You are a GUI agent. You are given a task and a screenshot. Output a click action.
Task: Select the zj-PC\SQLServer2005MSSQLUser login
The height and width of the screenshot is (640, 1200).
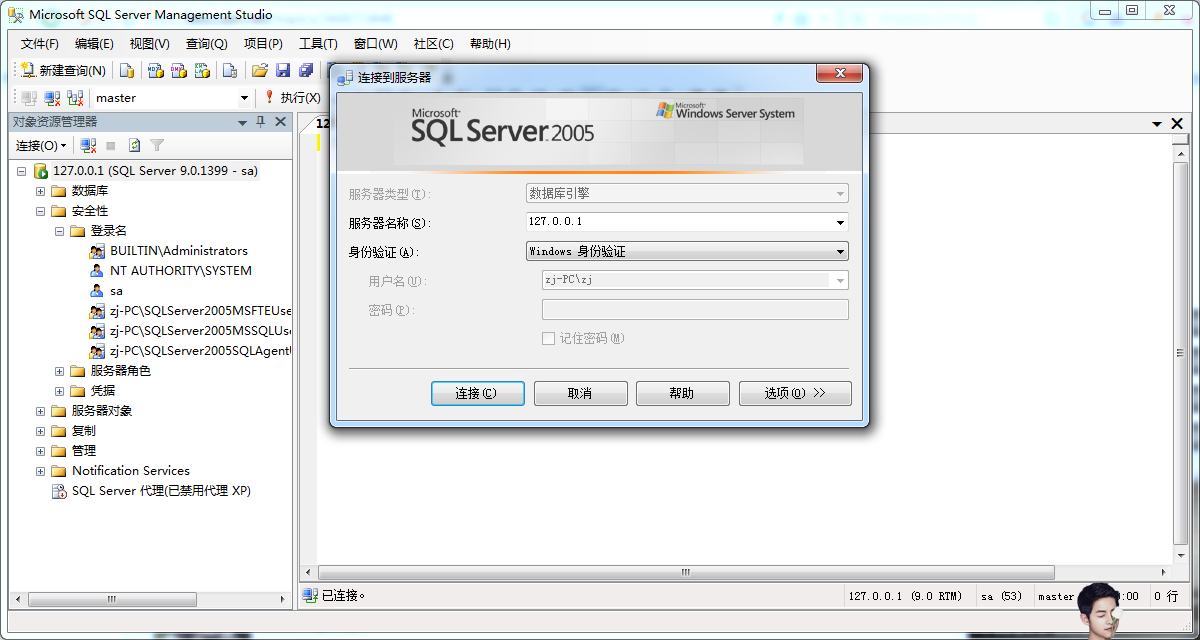tap(200, 331)
